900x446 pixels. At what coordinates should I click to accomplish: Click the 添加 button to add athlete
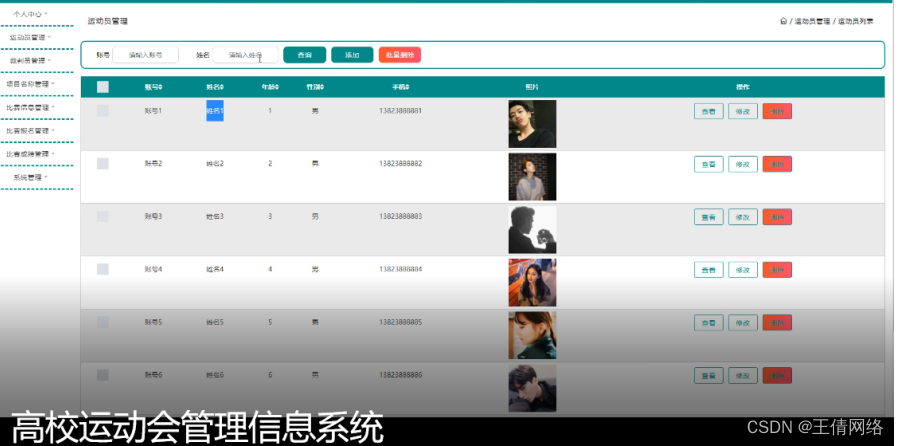[352, 55]
